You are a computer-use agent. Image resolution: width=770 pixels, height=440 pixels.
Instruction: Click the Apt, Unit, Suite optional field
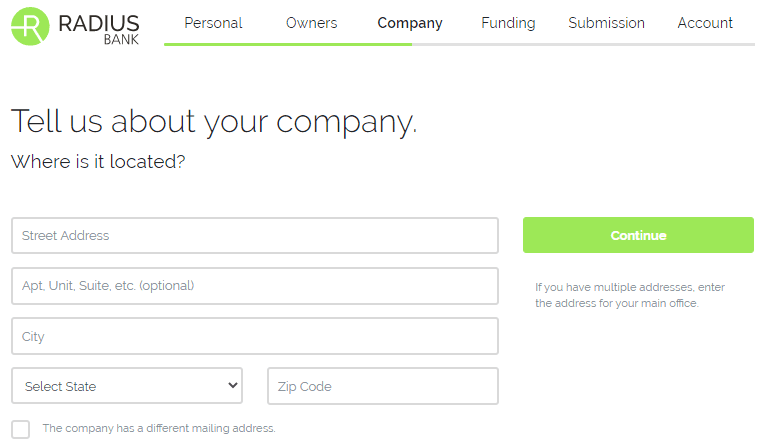point(255,286)
